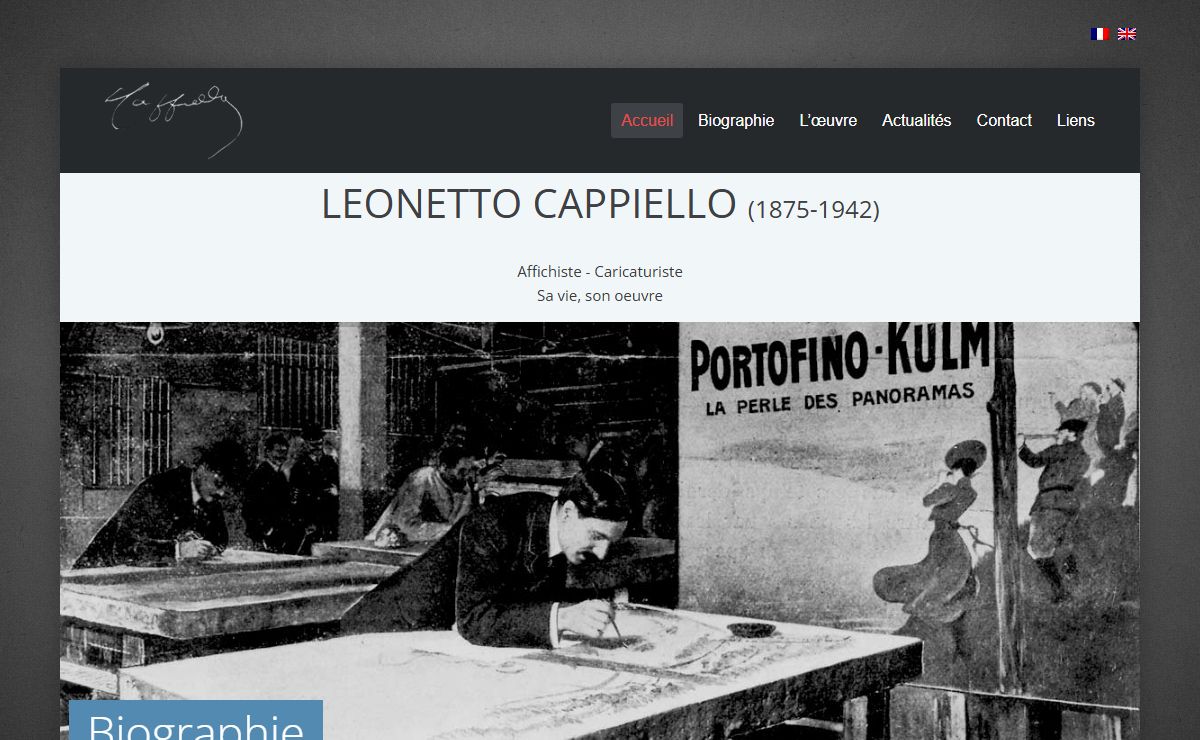Image resolution: width=1200 pixels, height=740 pixels.
Task: Switch site language with the French flag
Action: coord(1100,34)
